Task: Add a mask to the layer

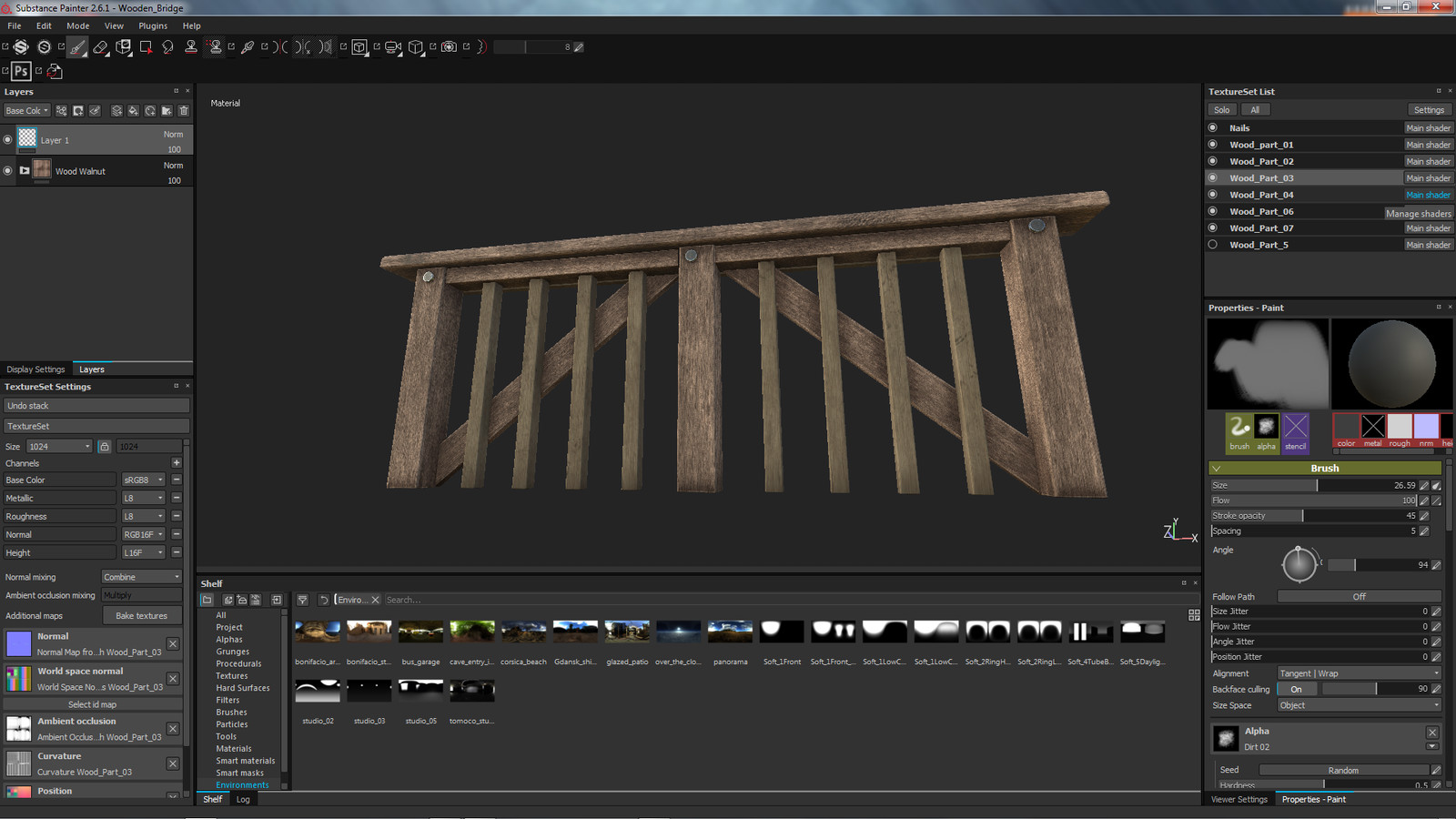Action: tap(78, 111)
